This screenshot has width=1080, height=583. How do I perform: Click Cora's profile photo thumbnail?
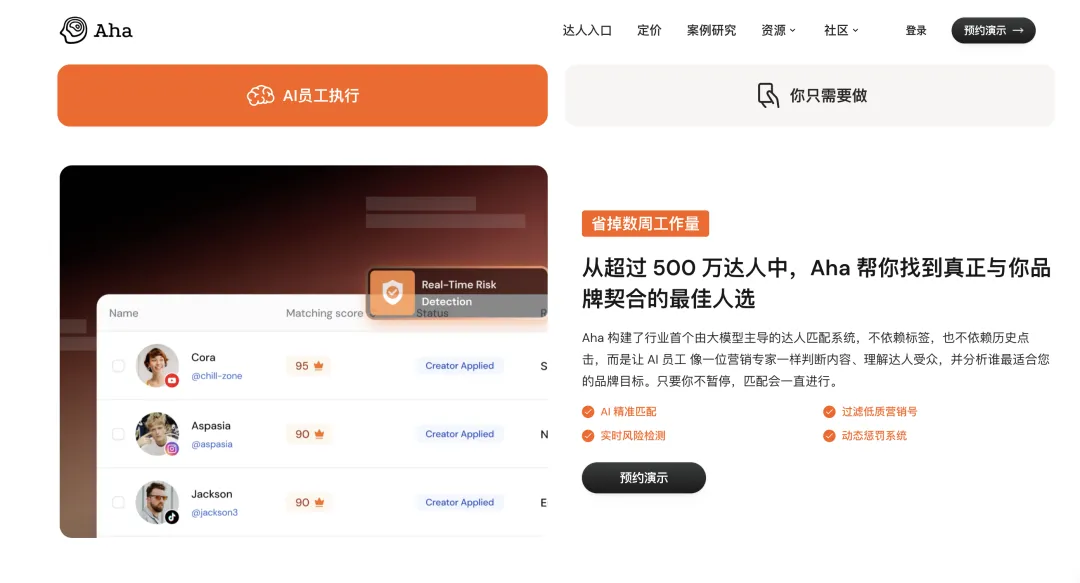coord(156,365)
